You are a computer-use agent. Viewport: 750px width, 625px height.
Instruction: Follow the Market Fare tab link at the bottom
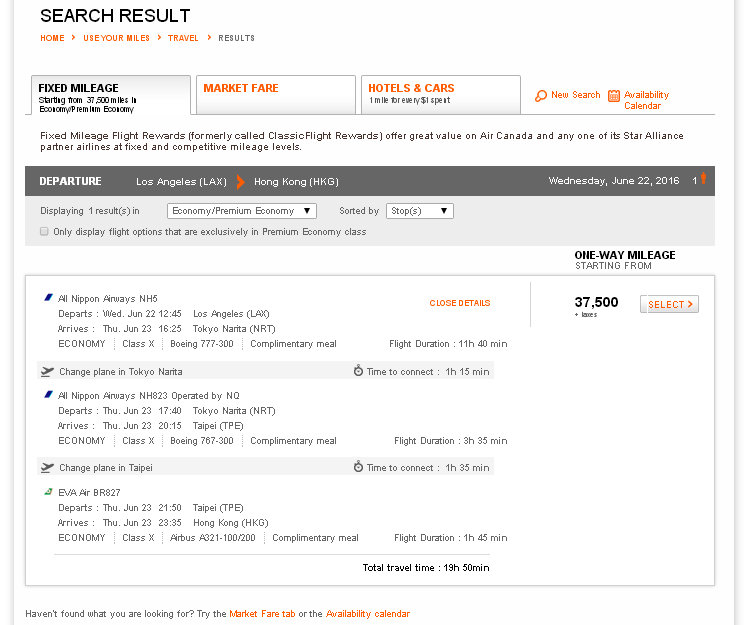click(262, 614)
